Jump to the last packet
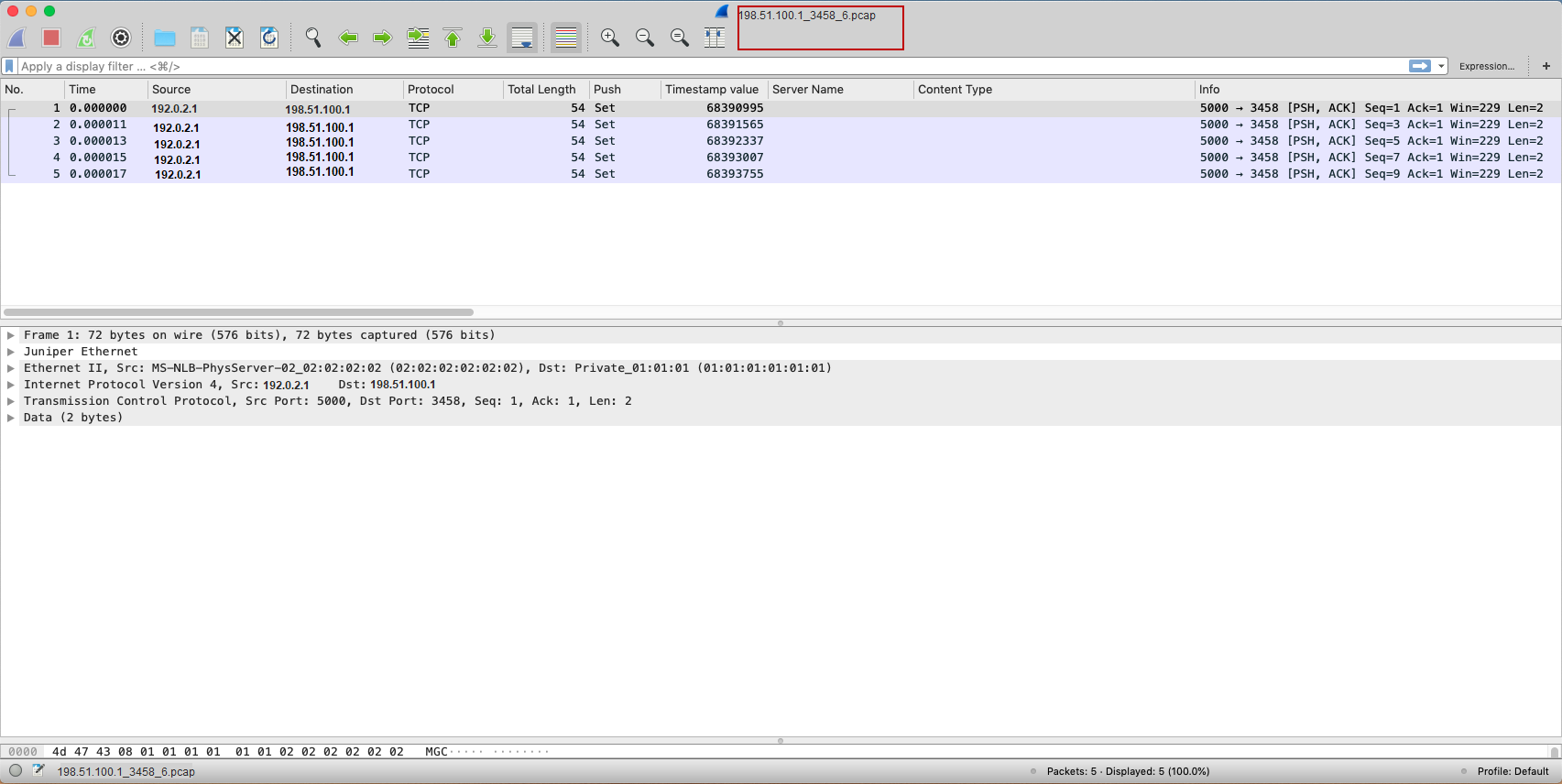1562x784 pixels. pyautogui.click(x=487, y=38)
